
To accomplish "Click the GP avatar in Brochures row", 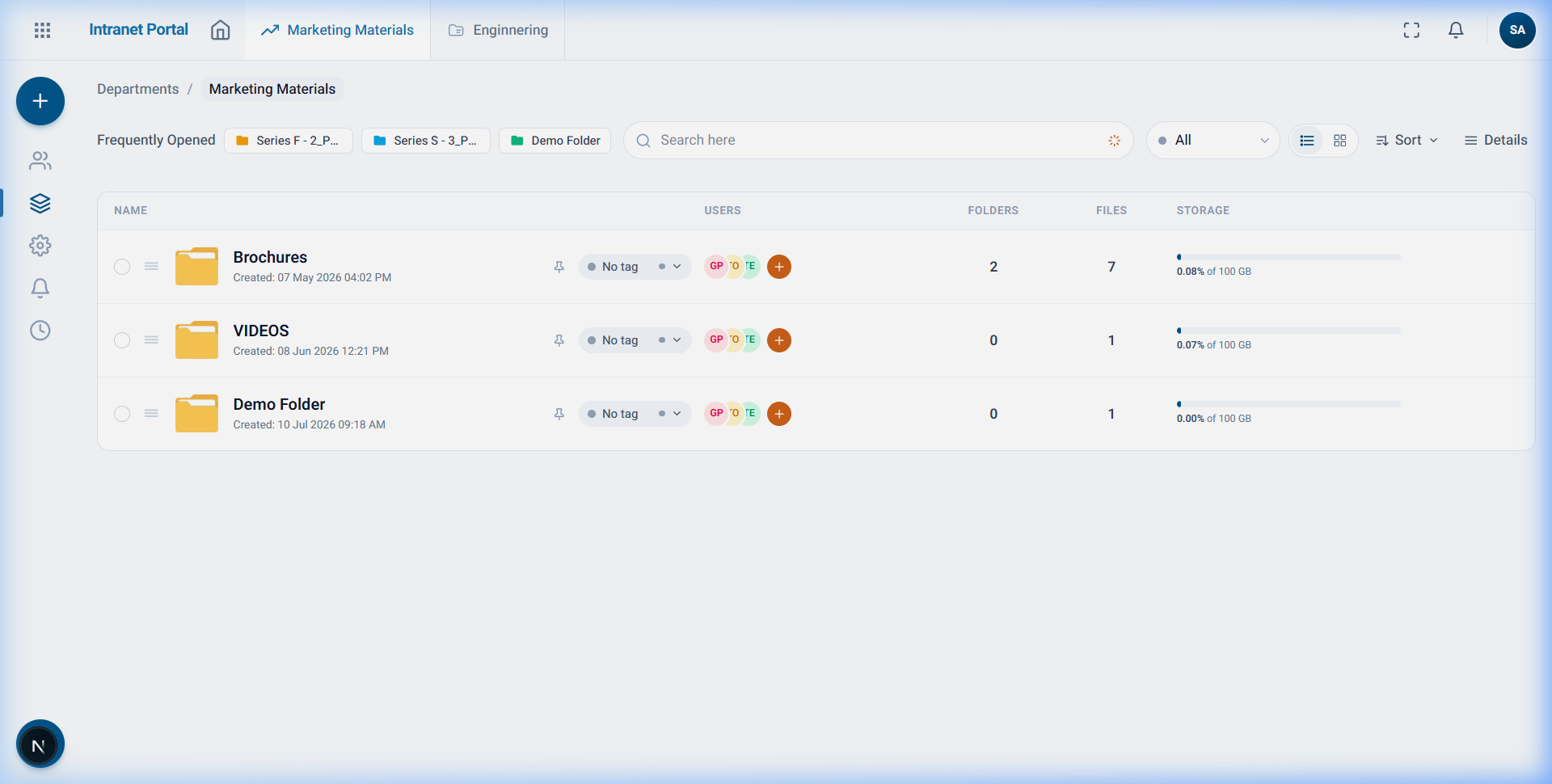I will (716, 266).
